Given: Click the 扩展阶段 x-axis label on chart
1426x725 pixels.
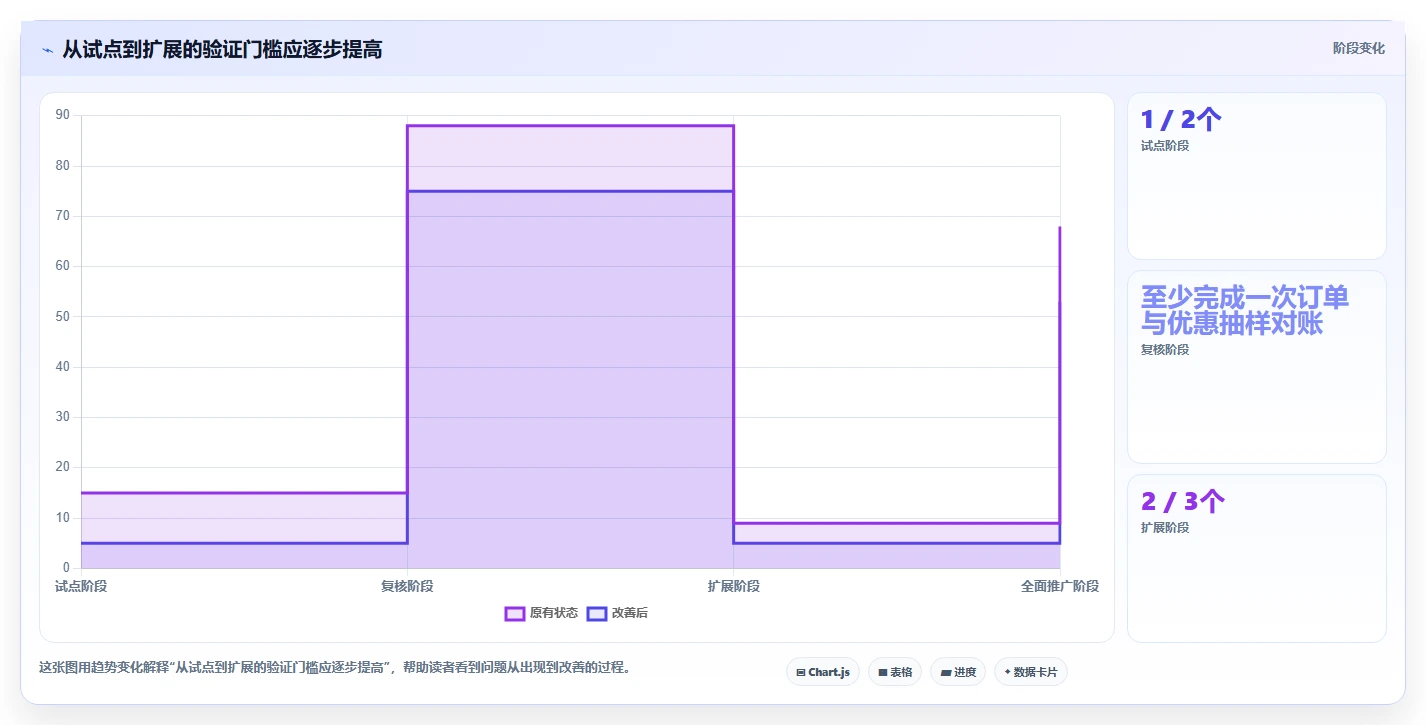Looking at the screenshot, I should (734, 586).
